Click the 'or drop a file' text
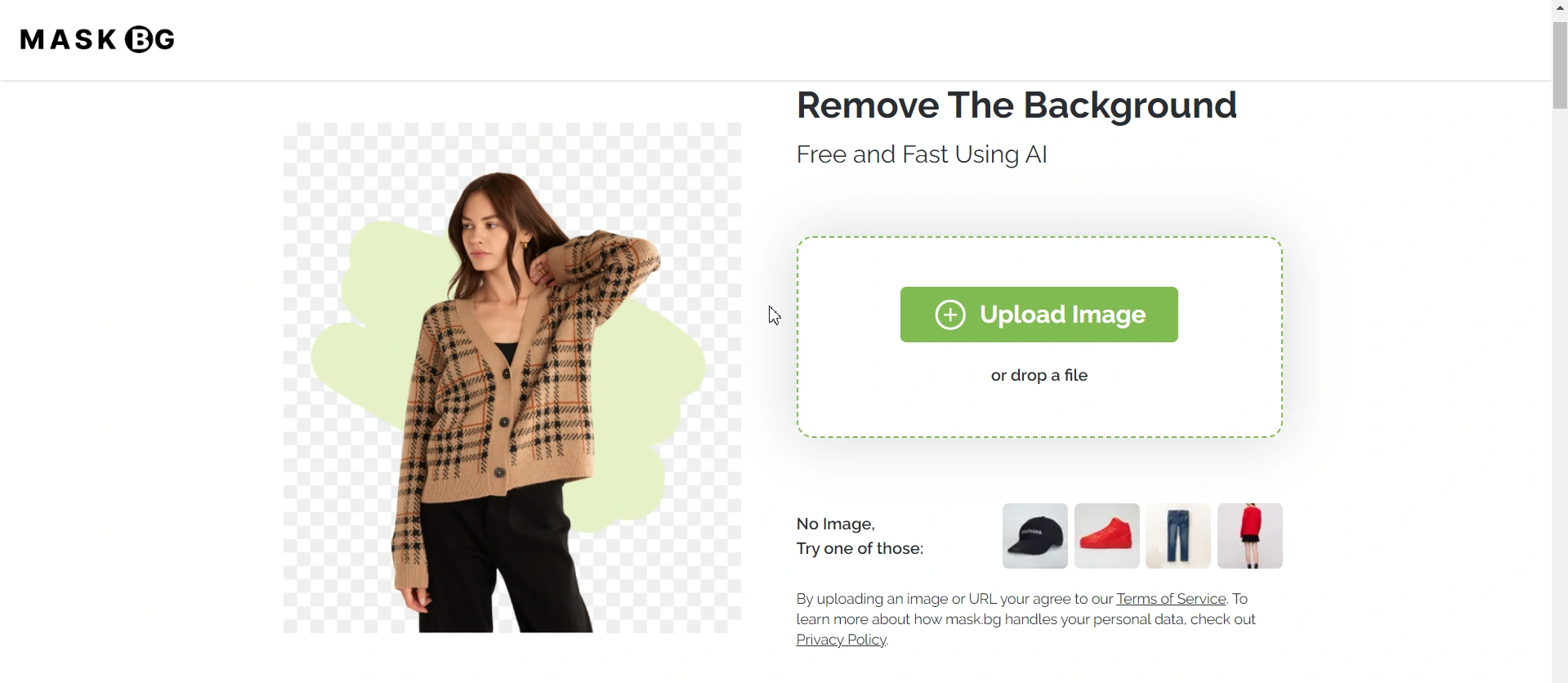Viewport: 1568px width, 683px height. click(x=1039, y=376)
